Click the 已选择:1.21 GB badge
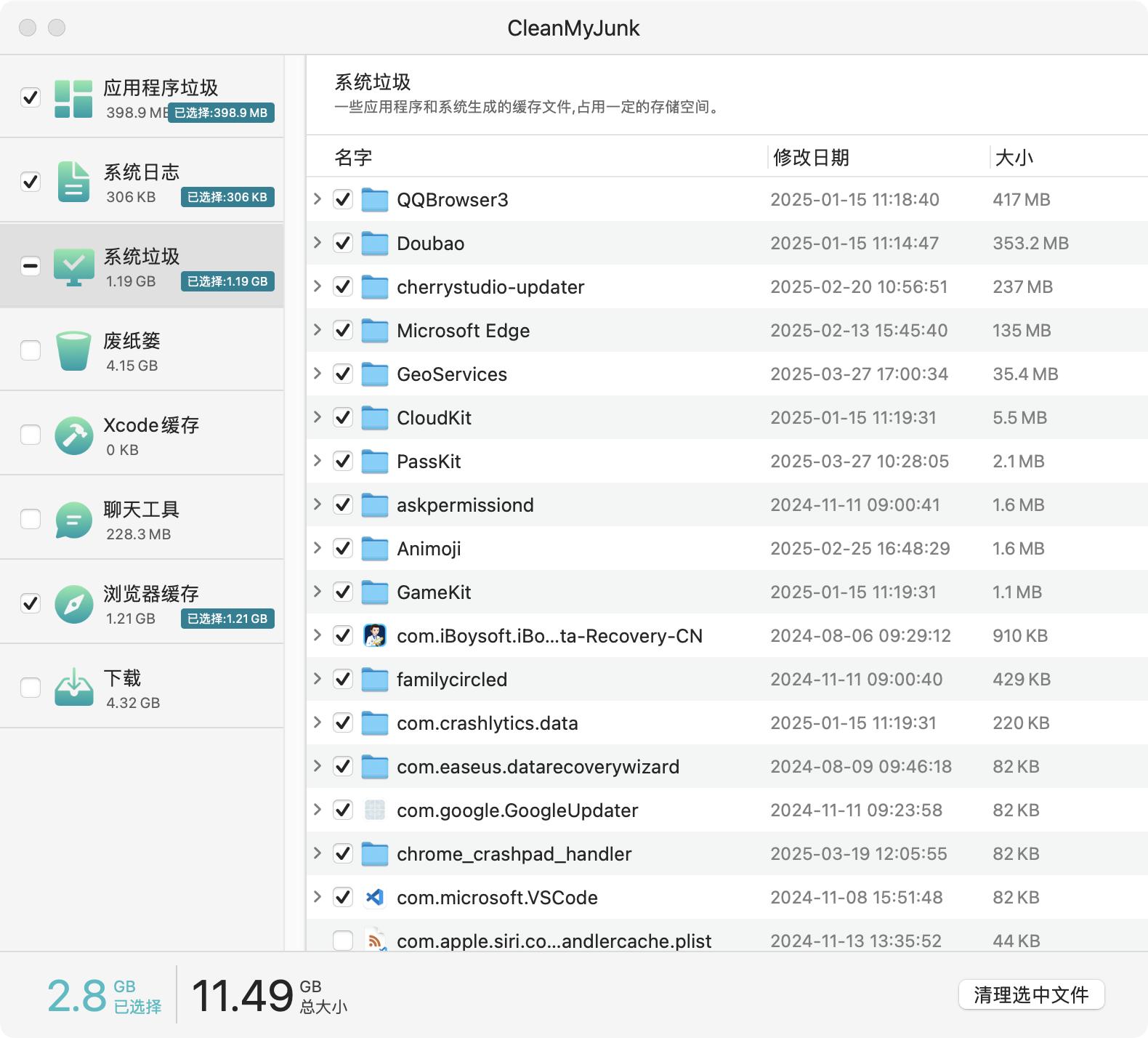The height and width of the screenshot is (1038, 1148). [x=227, y=619]
